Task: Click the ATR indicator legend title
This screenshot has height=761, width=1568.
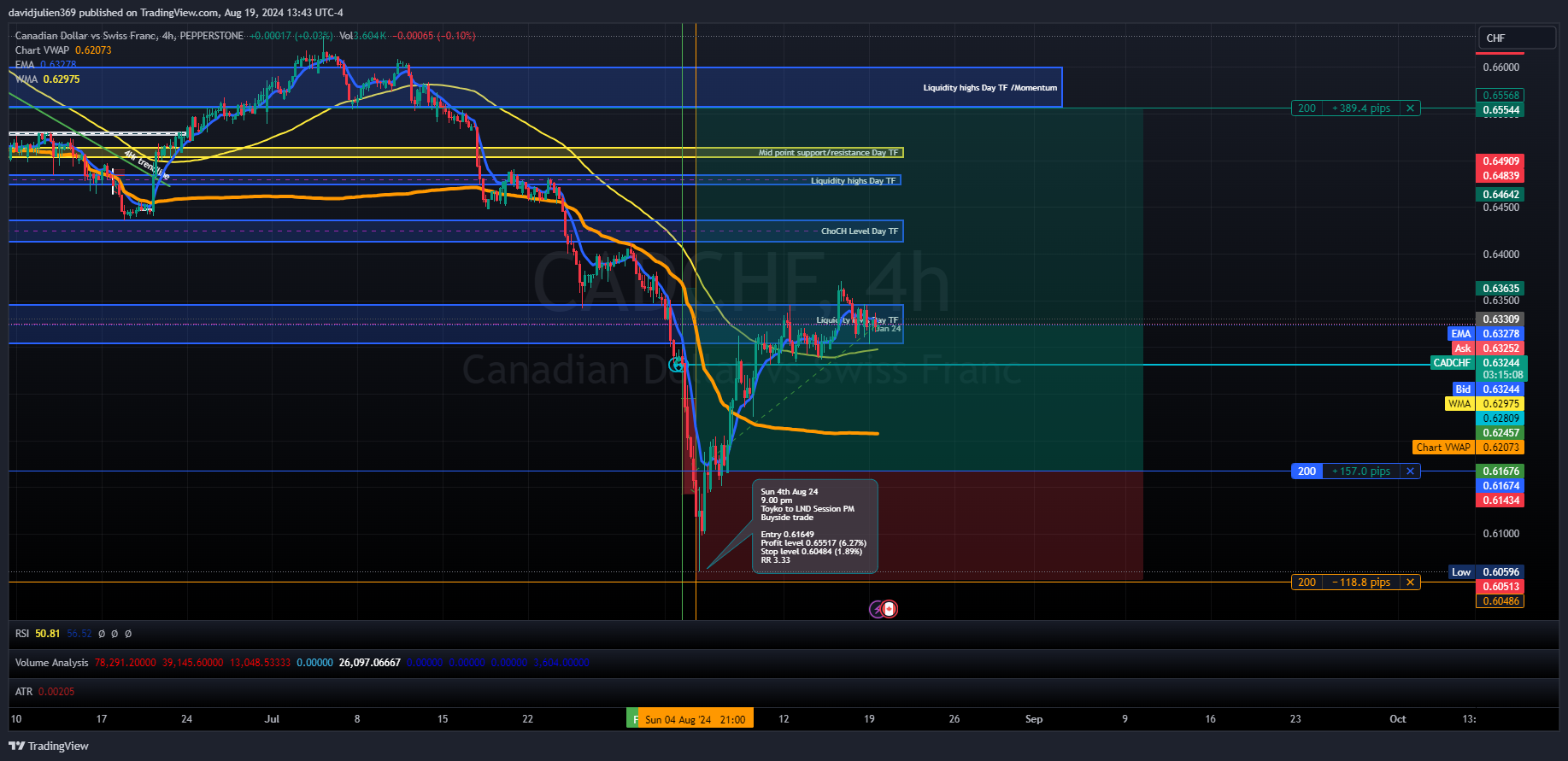Action: pos(24,692)
